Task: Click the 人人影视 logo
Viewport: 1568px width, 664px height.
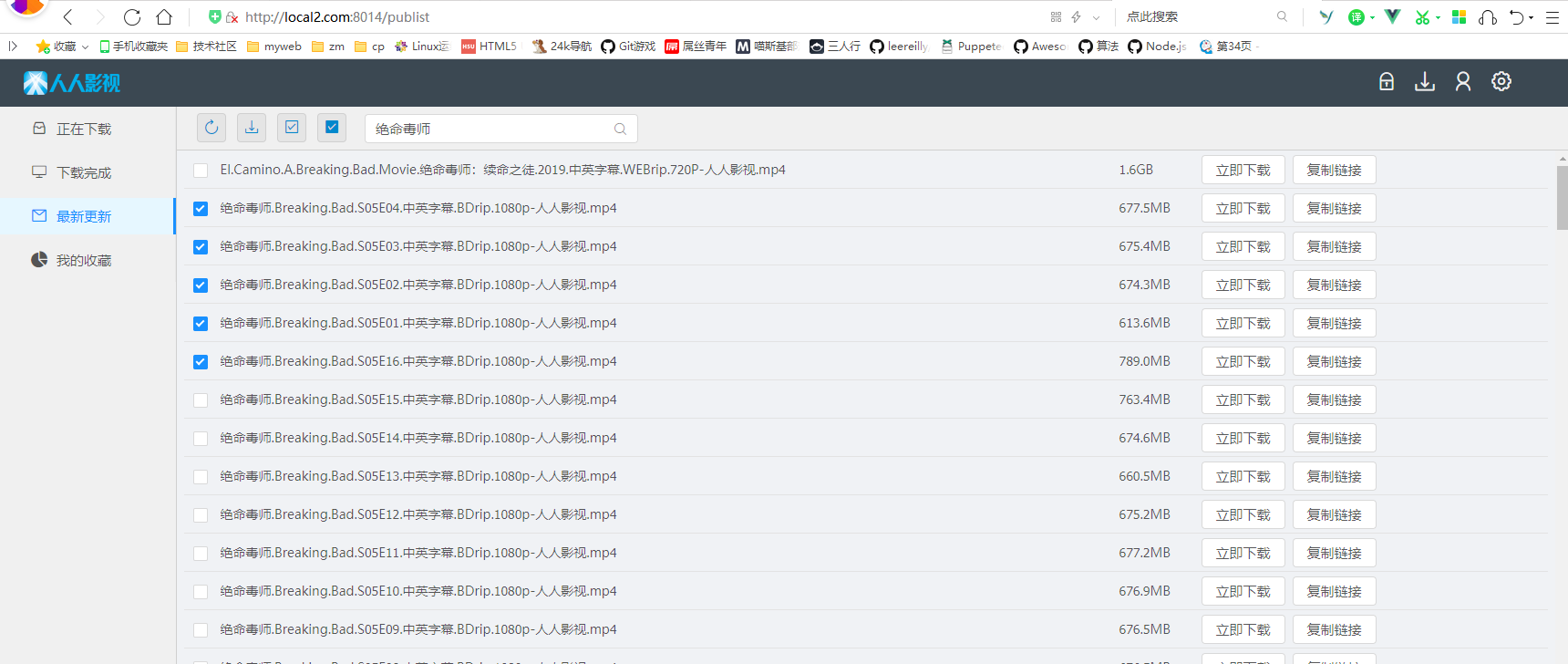Action: coord(72,83)
